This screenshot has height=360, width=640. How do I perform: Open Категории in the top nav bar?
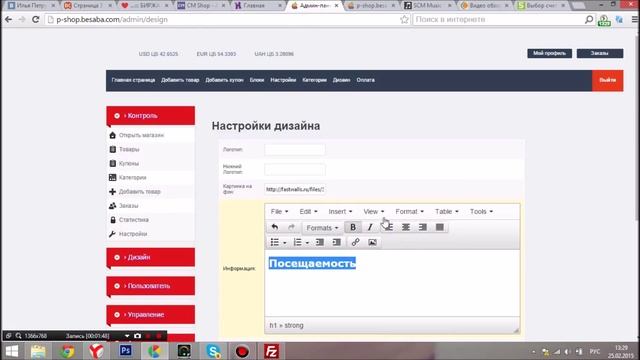click(x=314, y=80)
